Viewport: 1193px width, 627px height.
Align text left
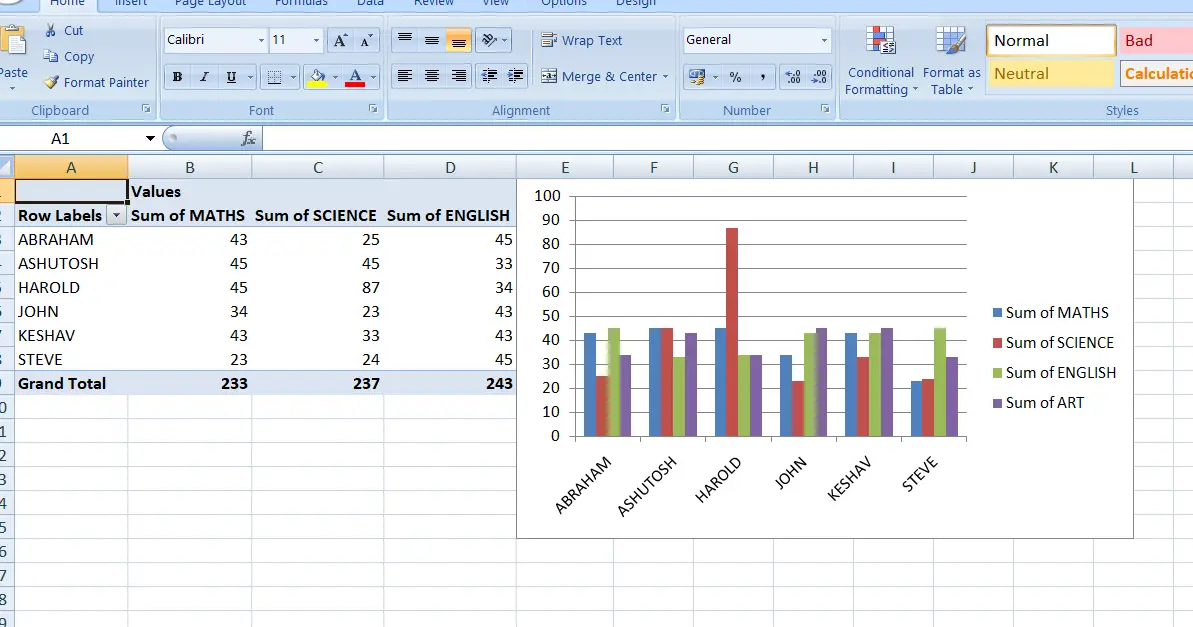[x=405, y=76]
